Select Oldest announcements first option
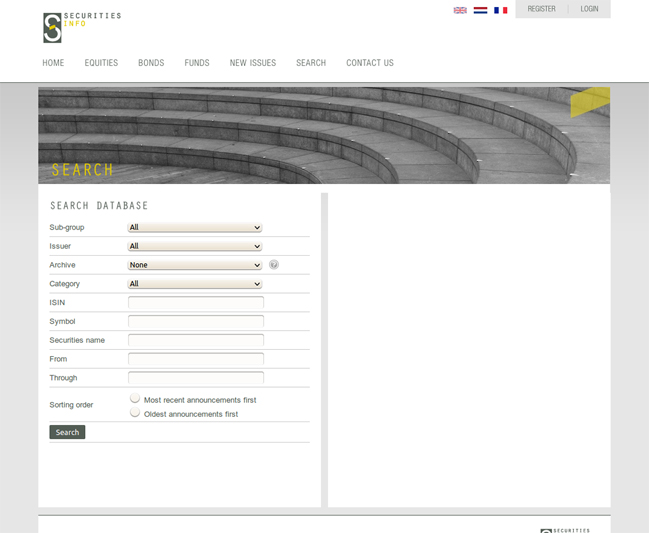This screenshot has height=533, width=649. pyautogui.click(x=135, y=412)
